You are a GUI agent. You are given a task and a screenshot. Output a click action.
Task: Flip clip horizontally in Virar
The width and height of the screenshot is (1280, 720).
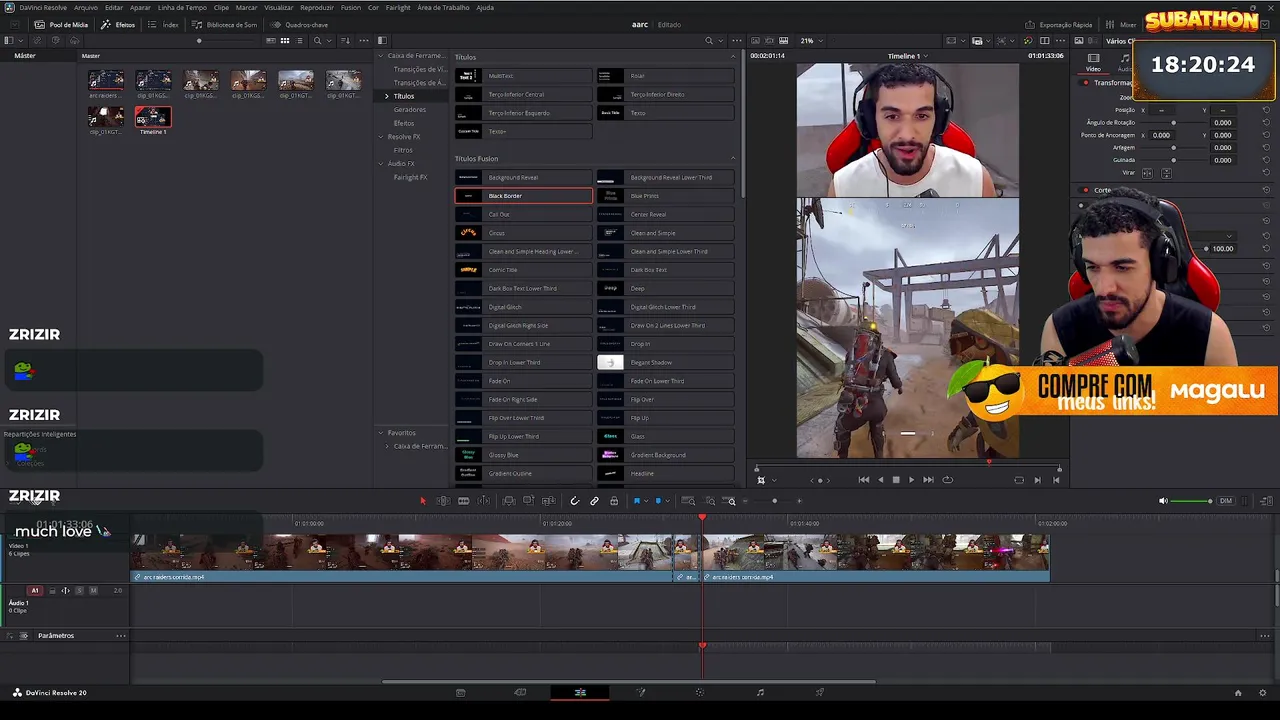(x=1147, y=173)
